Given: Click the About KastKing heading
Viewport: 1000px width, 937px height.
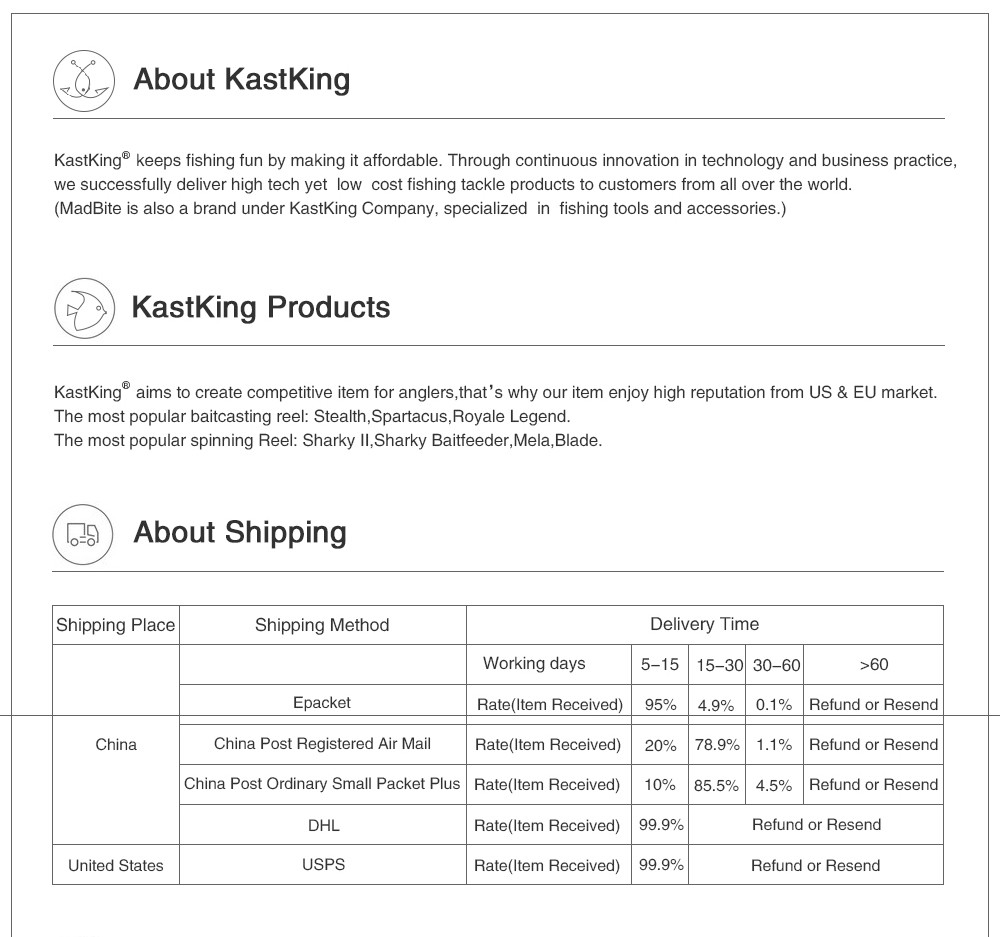Looking at the screenshot, I should (x=241, y=79).
